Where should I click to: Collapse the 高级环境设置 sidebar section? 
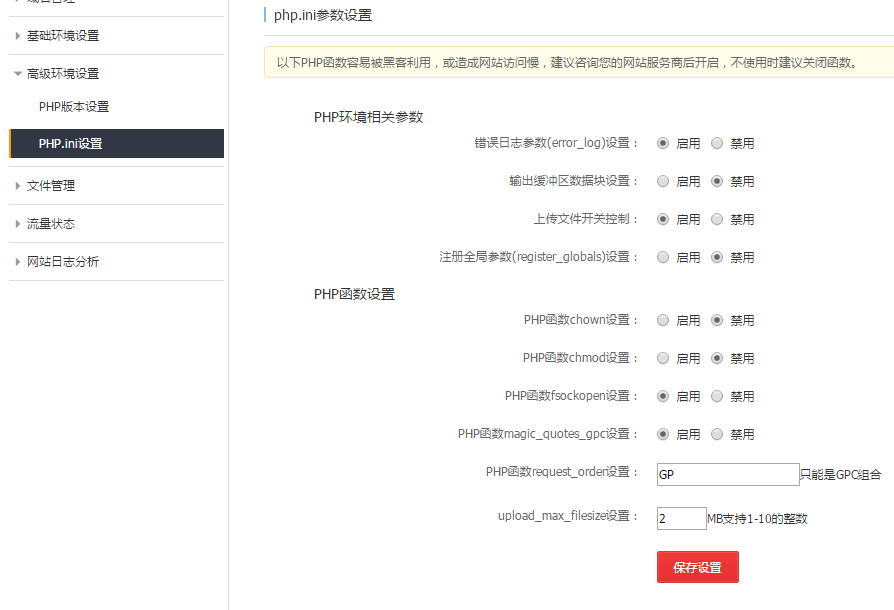62,74
